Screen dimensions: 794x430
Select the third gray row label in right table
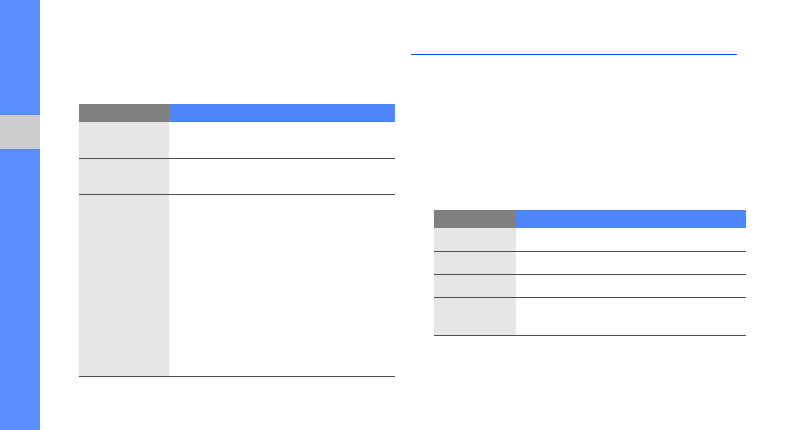[475, 286]
